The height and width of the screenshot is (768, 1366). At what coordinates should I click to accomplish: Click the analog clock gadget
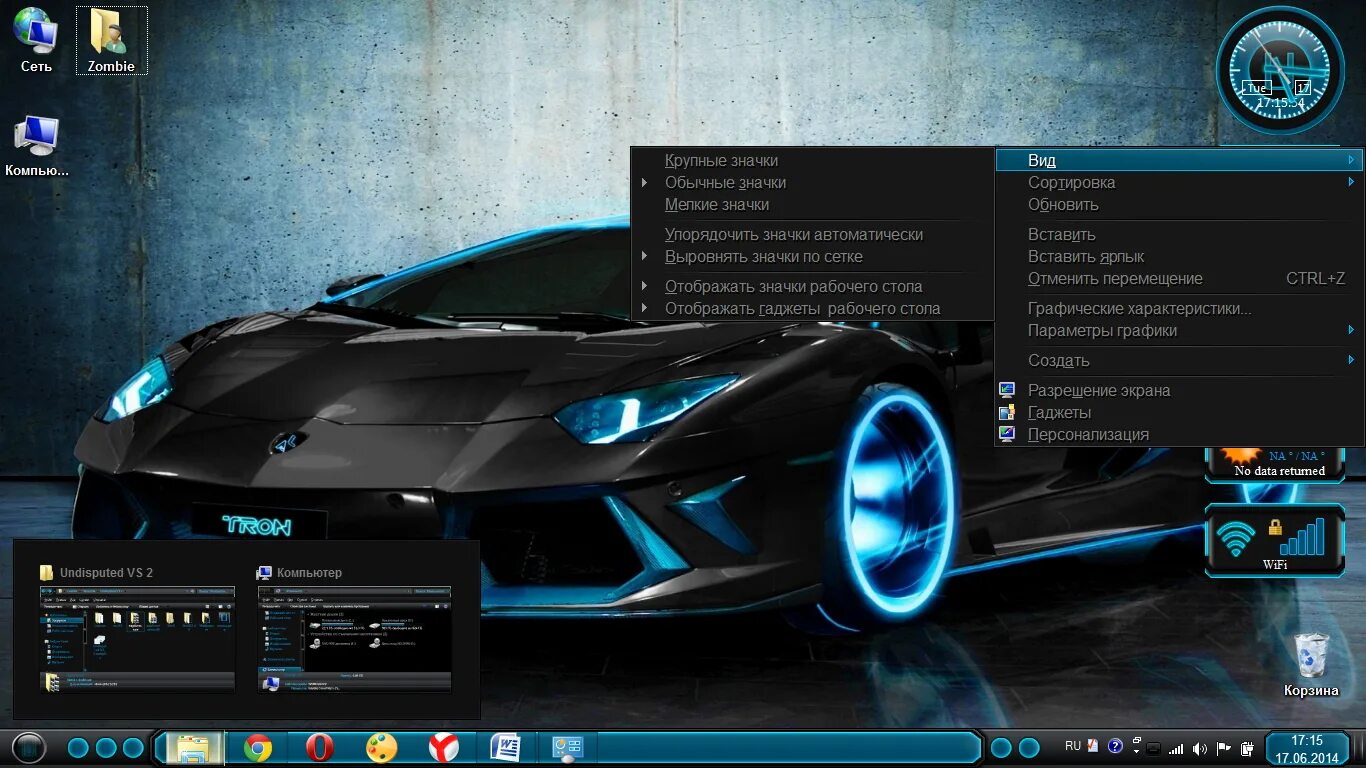point(1280,70)
